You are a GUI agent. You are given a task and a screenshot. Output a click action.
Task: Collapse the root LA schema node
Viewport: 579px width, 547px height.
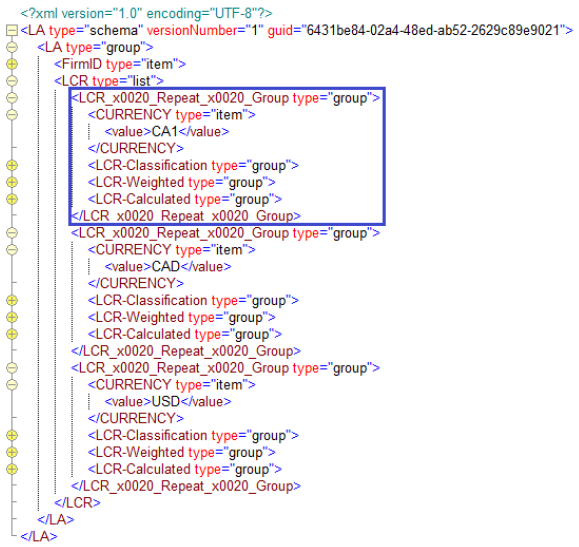12,30
